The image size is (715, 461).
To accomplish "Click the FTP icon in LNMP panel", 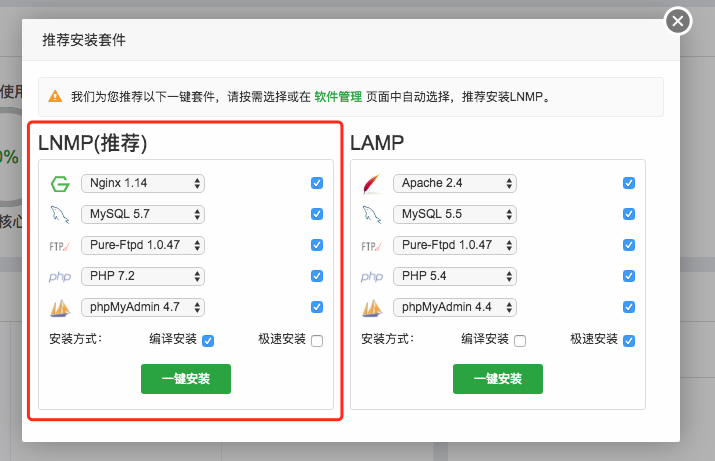I will click(x=60, y=246).
